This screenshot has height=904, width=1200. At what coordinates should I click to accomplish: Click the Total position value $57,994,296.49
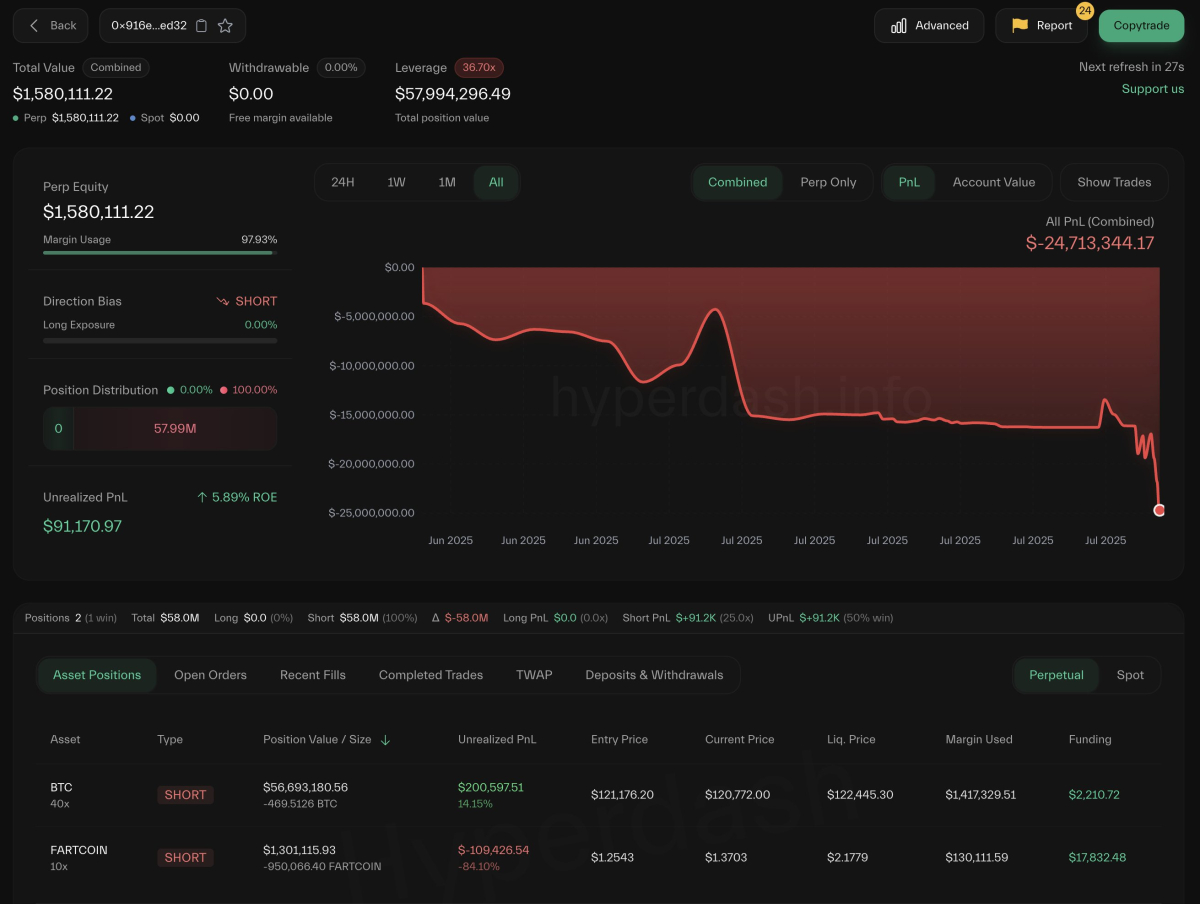tap(453, 94)
